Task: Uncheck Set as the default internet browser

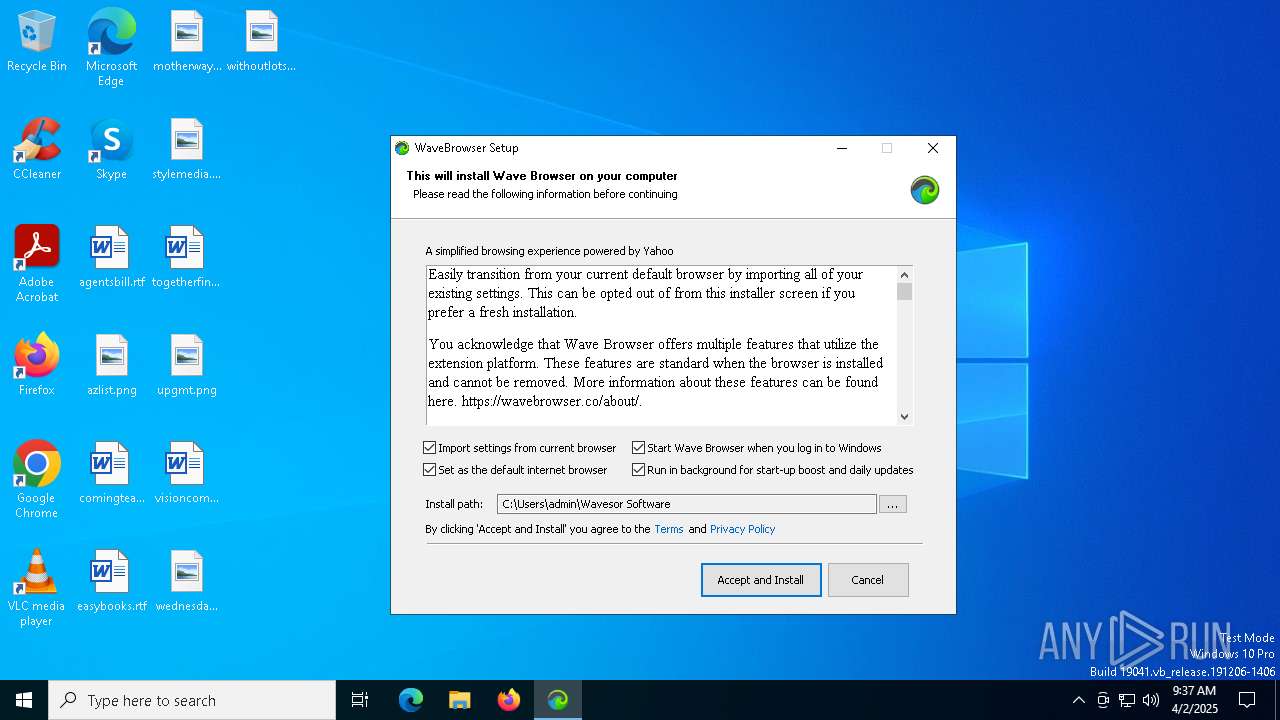Action: pos(430,470)
